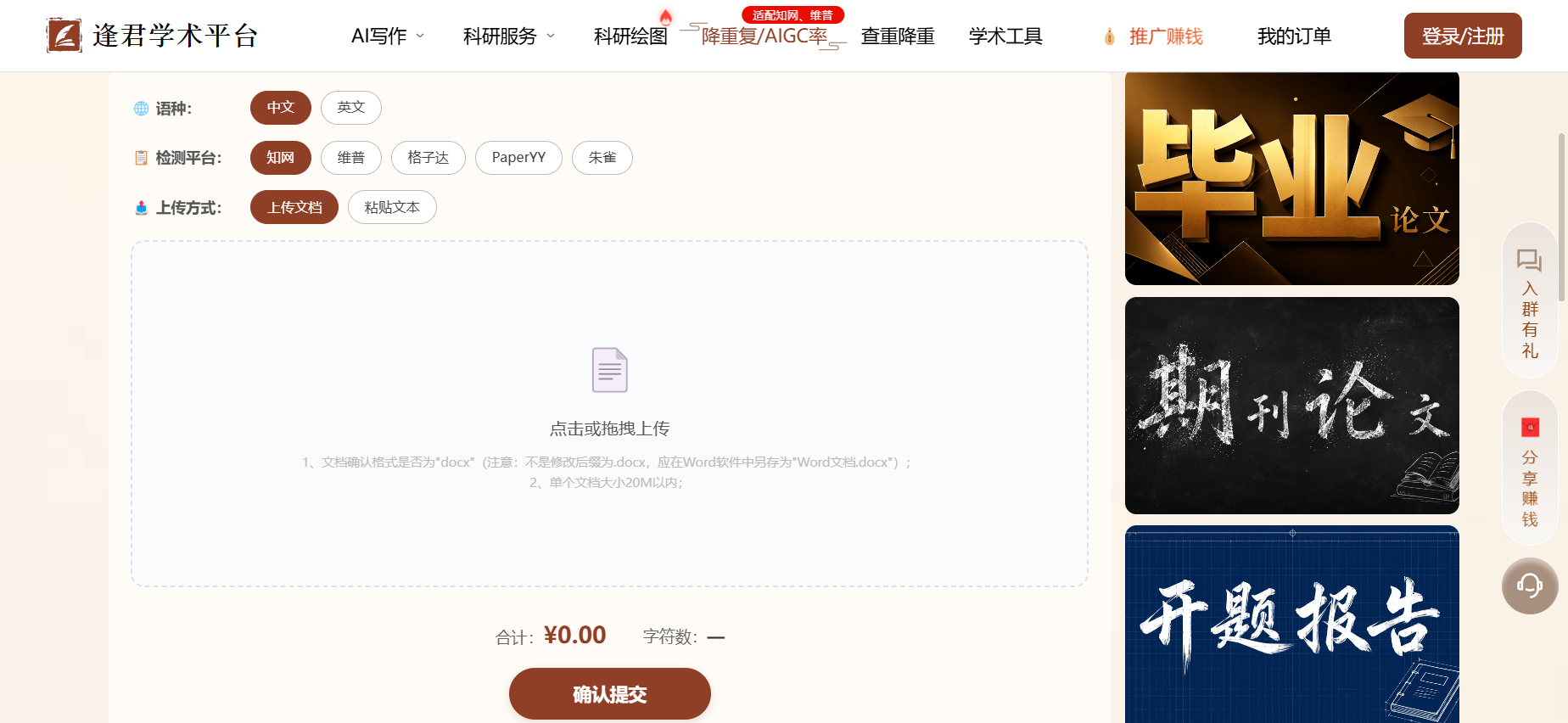Choose 朱雀 detection platform

click(x=602, y=158)
